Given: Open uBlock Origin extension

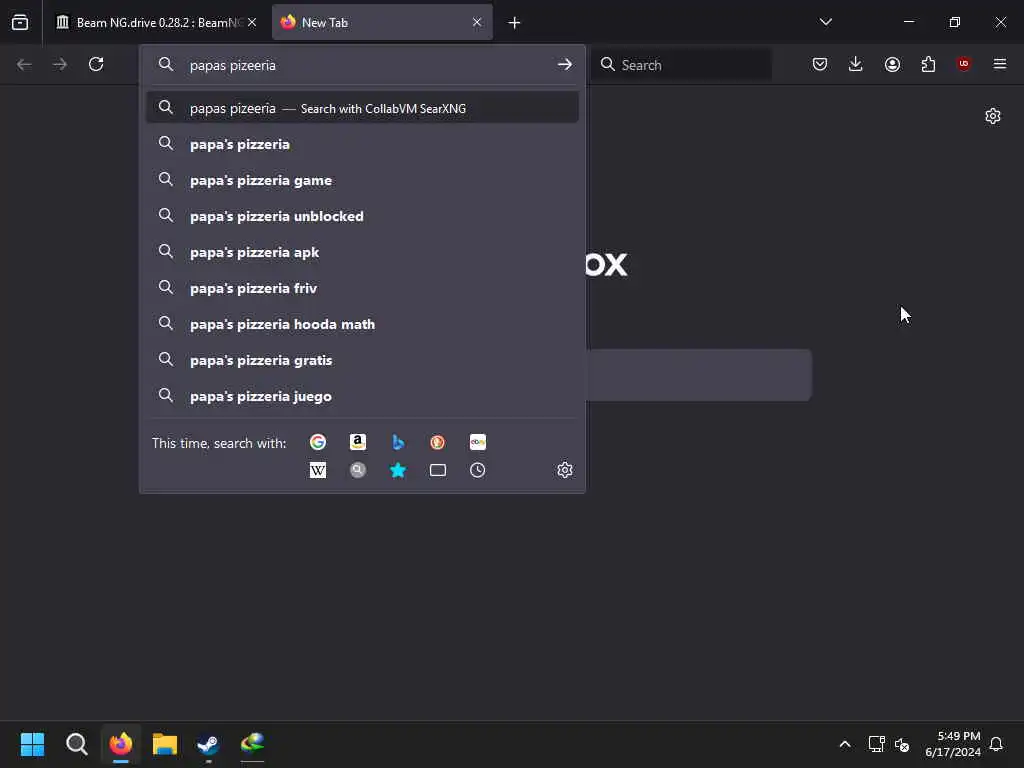Looking at the screenshot, I should click(964, 64).
